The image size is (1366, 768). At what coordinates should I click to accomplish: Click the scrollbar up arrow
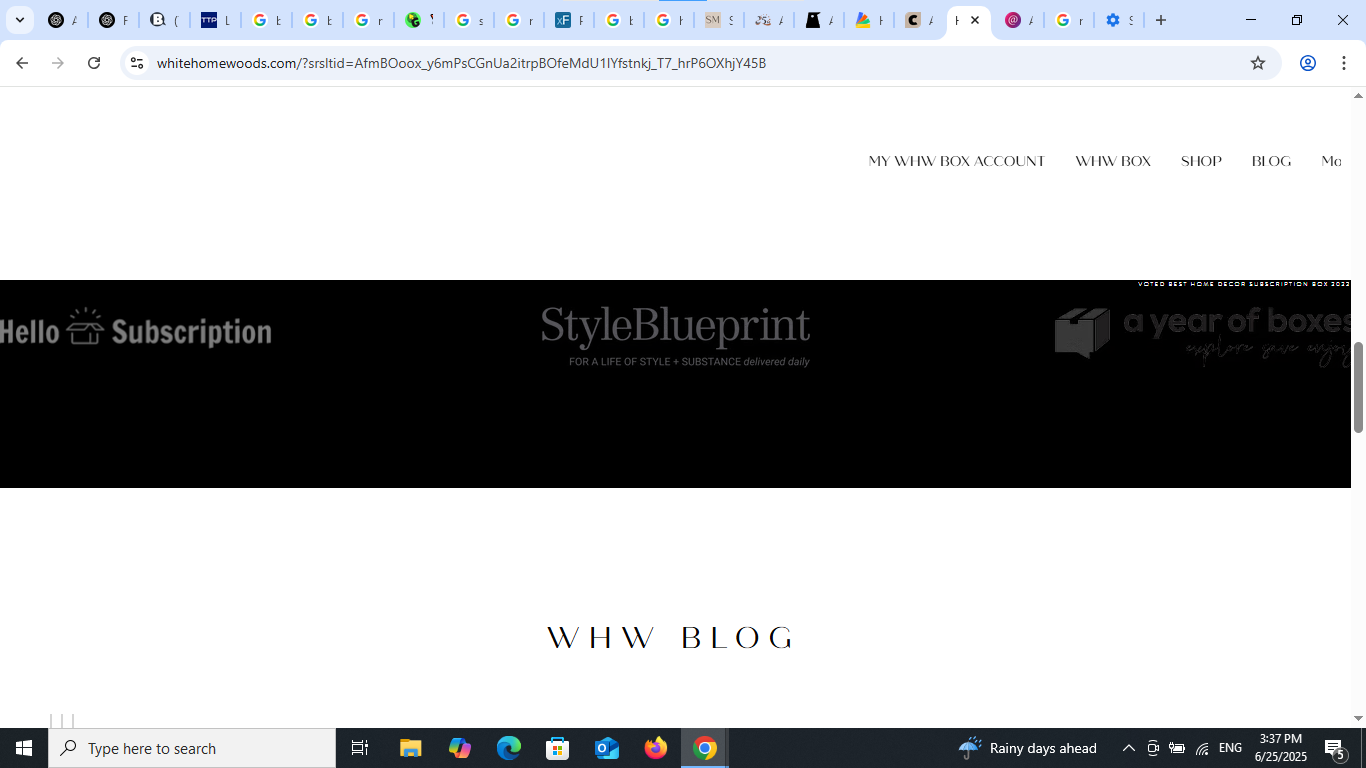point(1358,96)
